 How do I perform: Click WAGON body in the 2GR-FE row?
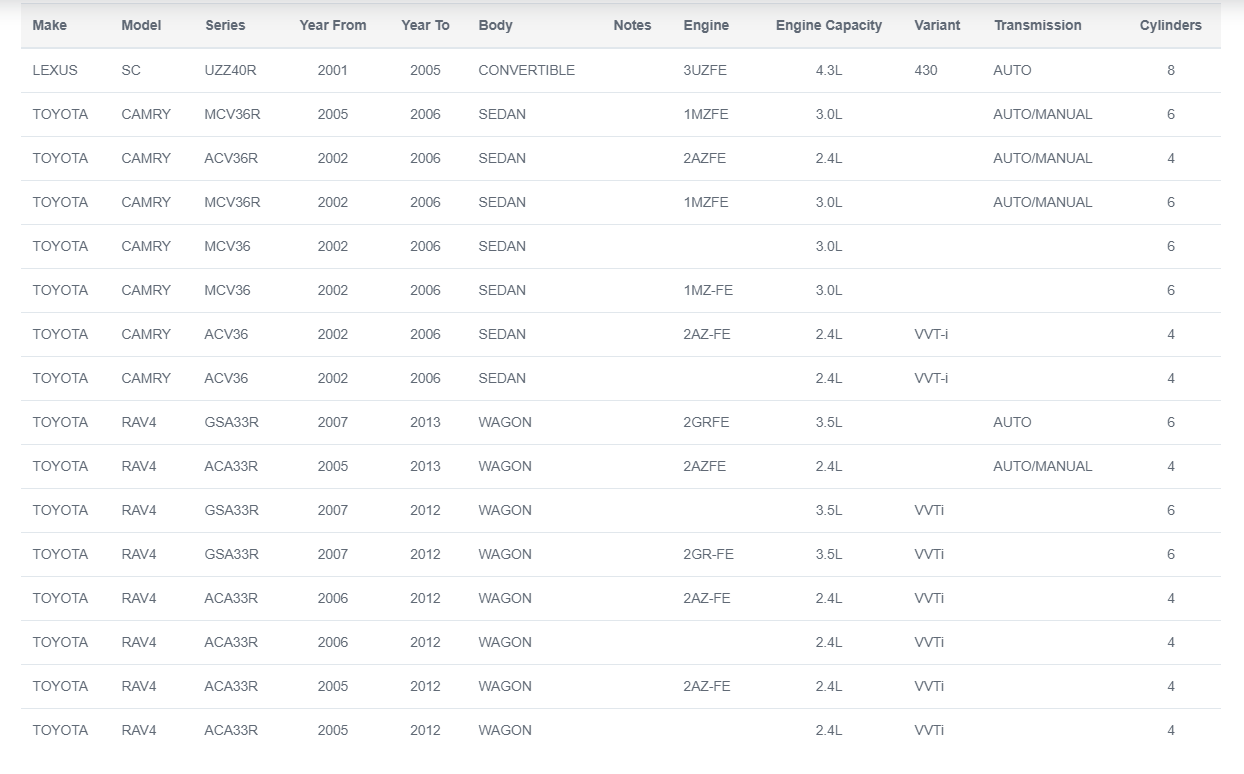505,554
